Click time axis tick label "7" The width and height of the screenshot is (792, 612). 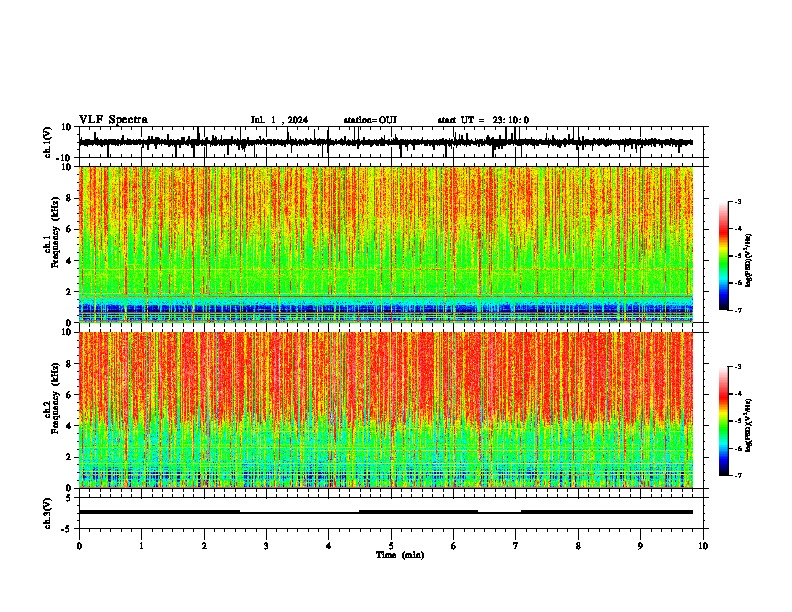click(516, 546)
